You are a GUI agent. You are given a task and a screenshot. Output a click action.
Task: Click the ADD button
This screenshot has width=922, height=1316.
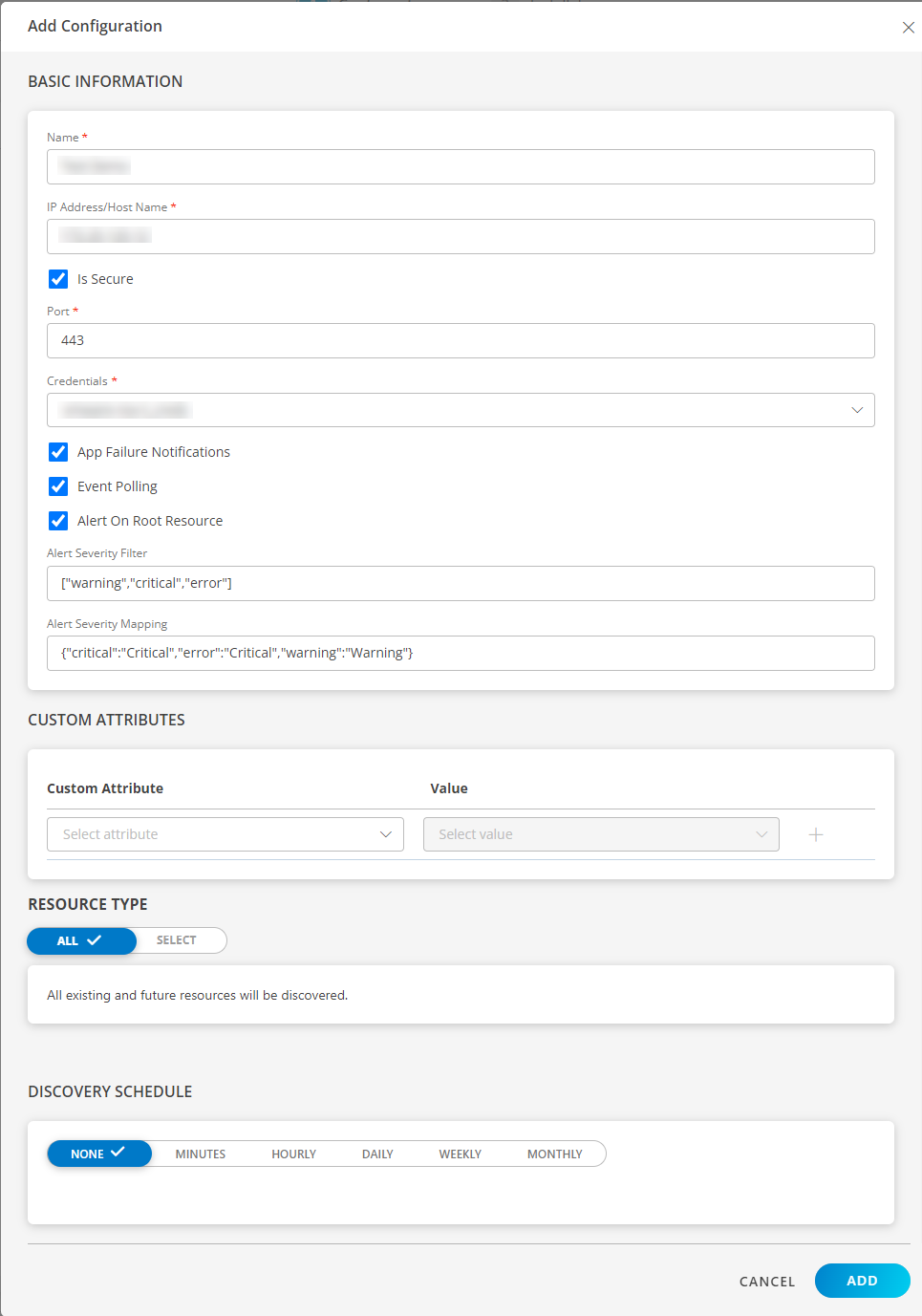point(862,1281)
